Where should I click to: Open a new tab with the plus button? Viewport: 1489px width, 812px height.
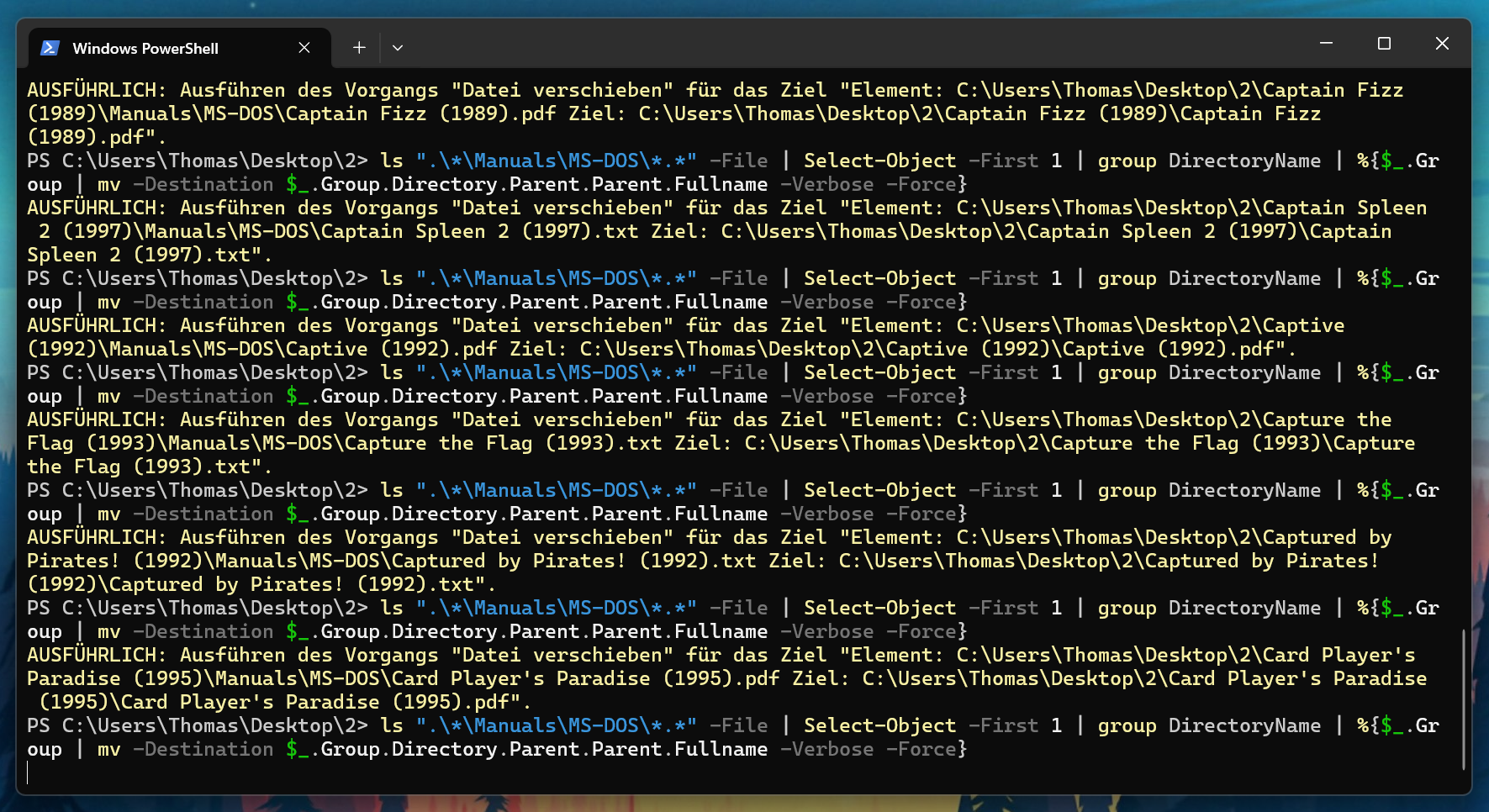359,48
